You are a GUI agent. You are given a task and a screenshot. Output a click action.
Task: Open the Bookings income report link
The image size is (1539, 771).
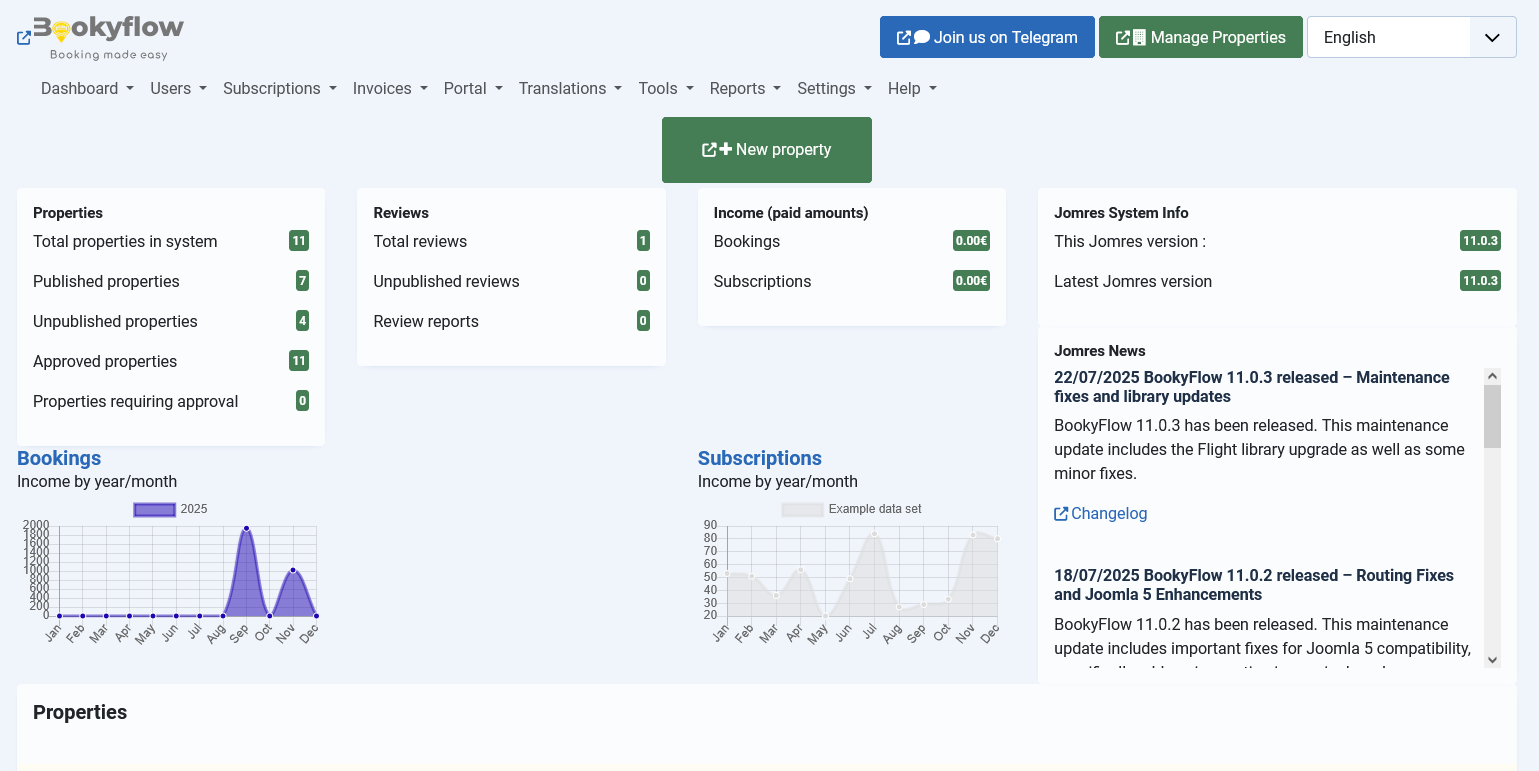click(x=59, y=458)
